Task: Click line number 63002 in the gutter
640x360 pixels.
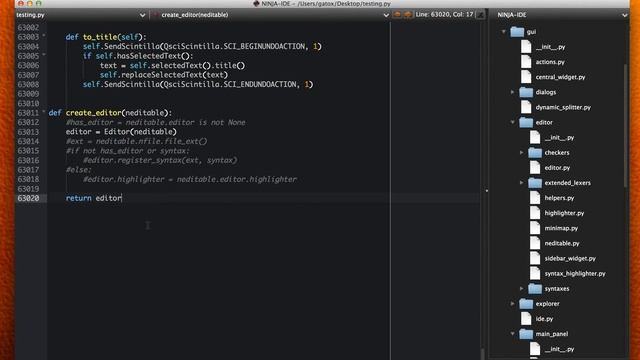Action: click(x=28, y=27)
